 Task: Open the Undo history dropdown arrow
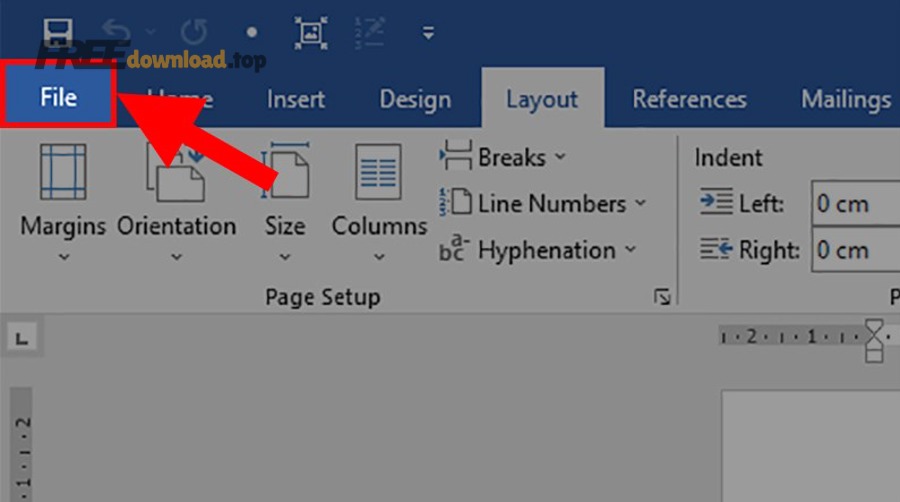pyautogui.click(x=150, y=32)
